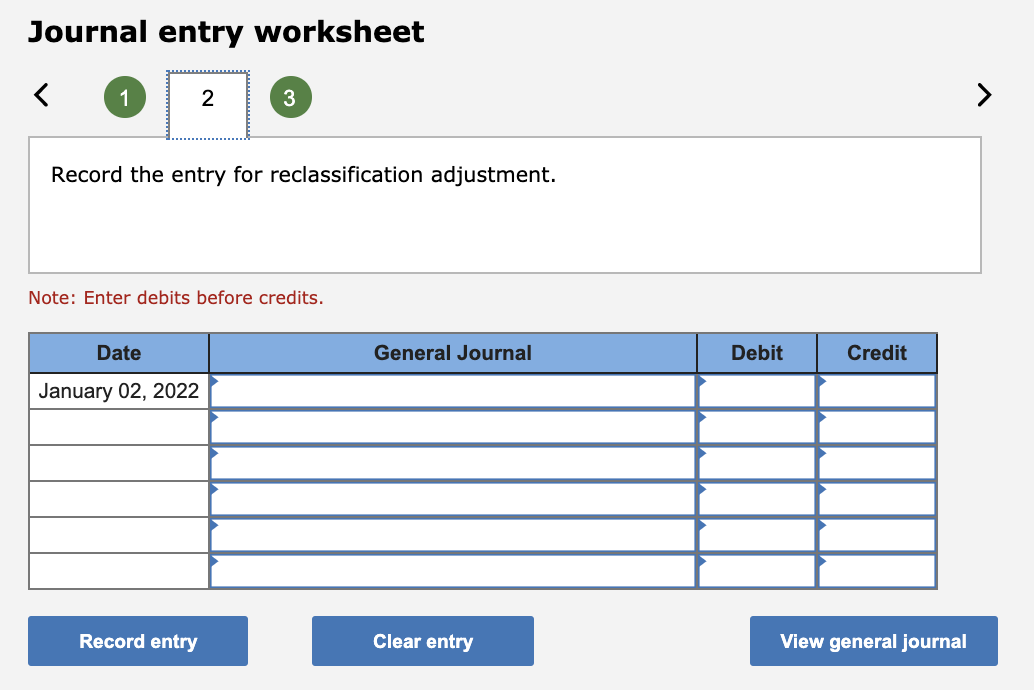The height and width of the screenshot is (690, 1034).
Task: Select the reclassification adjustment instruction text box
Action: click(x=505, y=204)
